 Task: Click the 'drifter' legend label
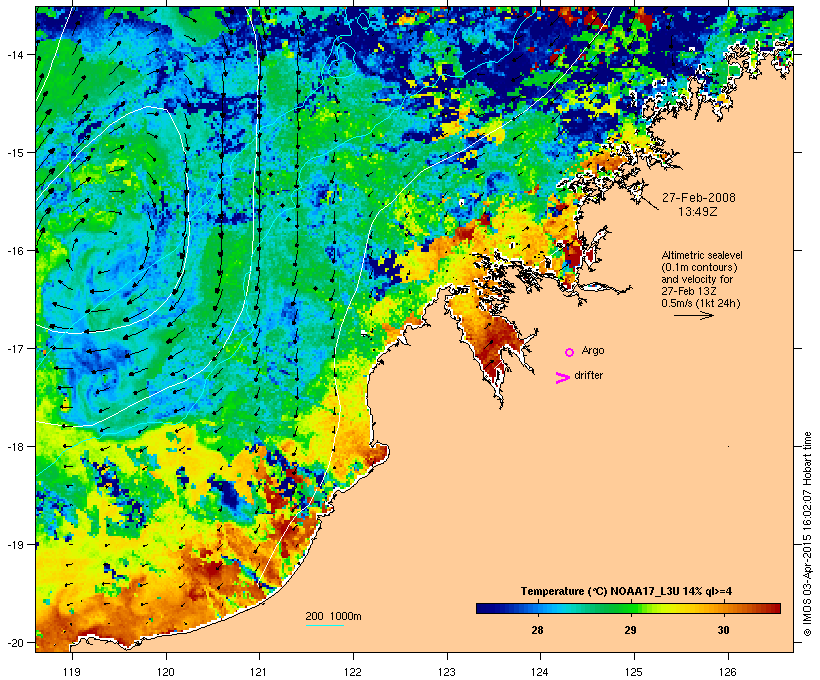coord(588,375)
